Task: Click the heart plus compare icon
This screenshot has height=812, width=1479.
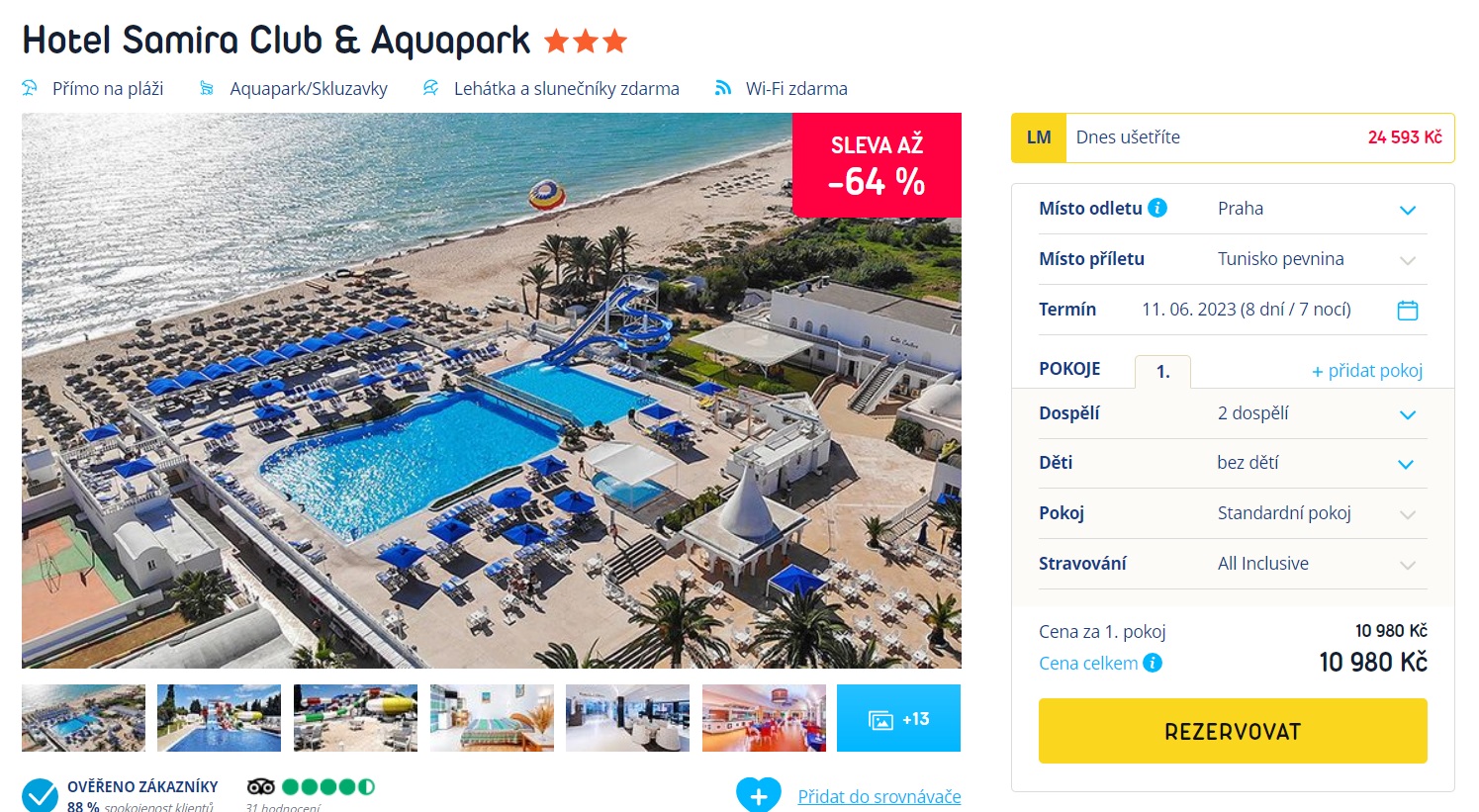Action: pyautogui.click(x=759, y=795)
